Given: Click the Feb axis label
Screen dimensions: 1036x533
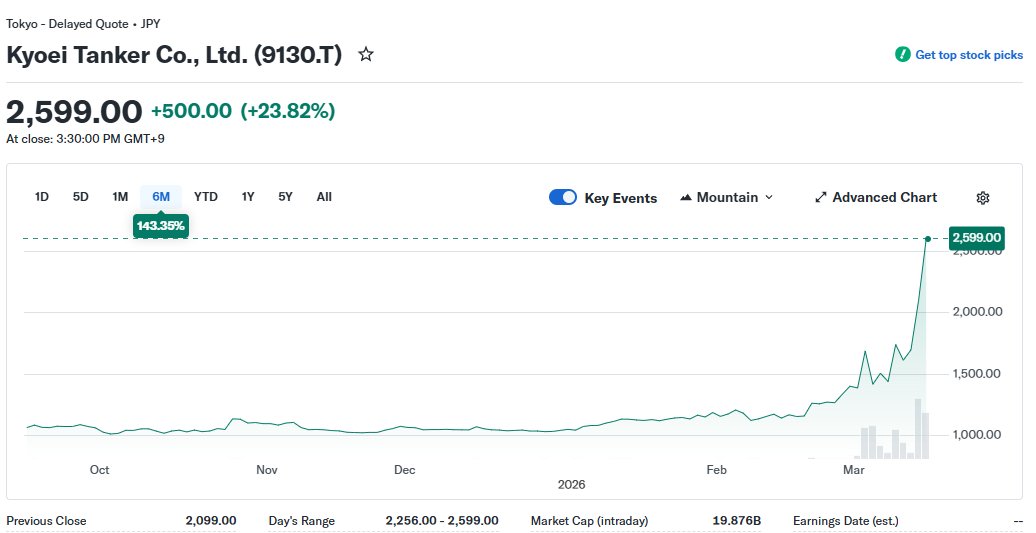Looking at the screenshot, I should point(716,470).
